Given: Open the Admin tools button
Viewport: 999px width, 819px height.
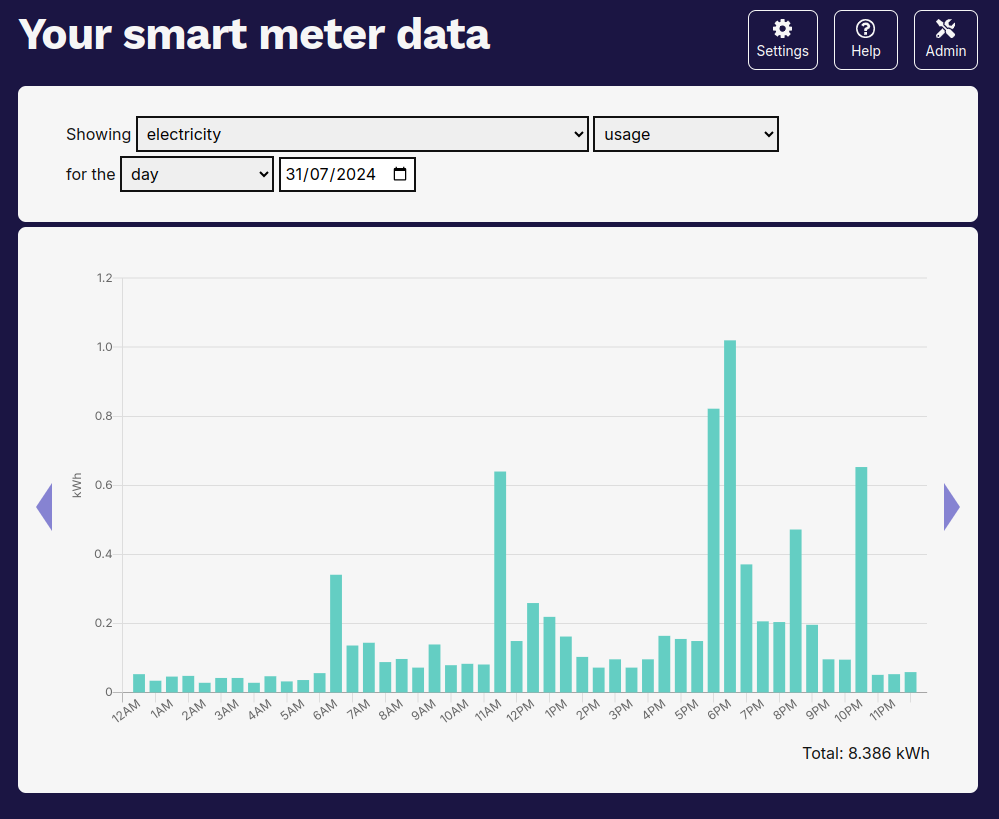Looking at the screenshot, I should [945, 40].
